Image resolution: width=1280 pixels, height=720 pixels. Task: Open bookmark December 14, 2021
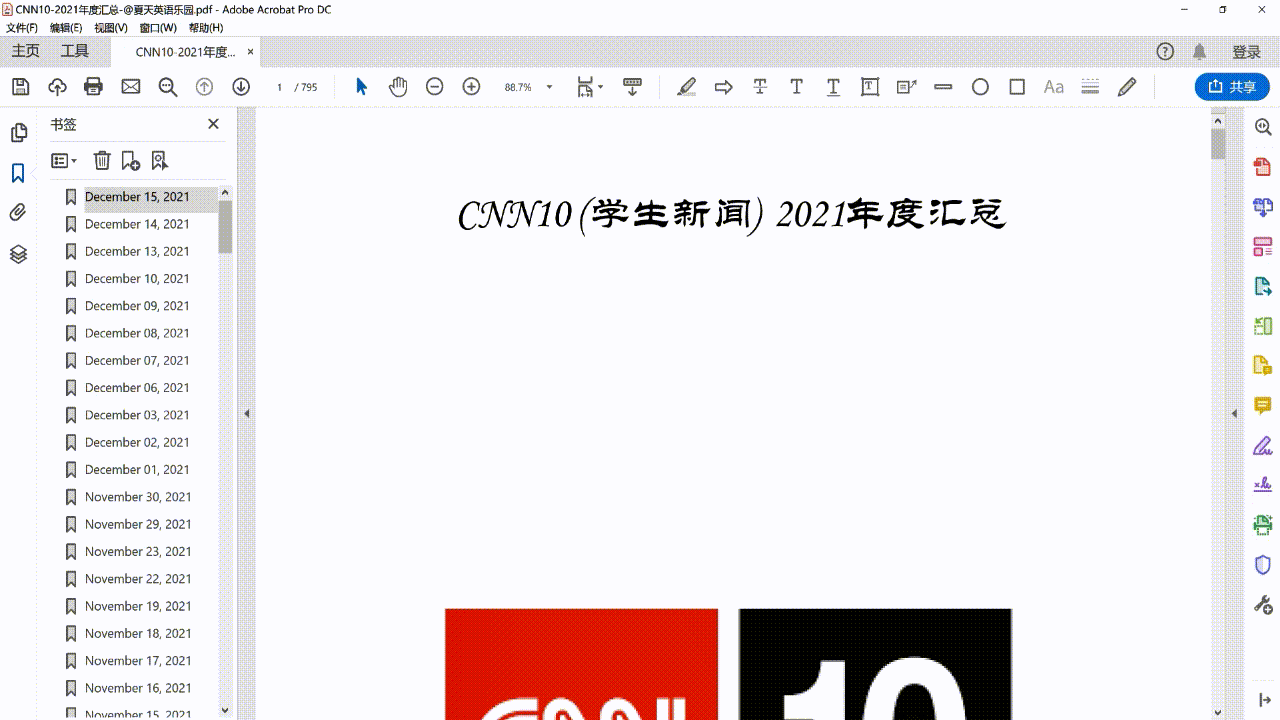pos(137,224)
